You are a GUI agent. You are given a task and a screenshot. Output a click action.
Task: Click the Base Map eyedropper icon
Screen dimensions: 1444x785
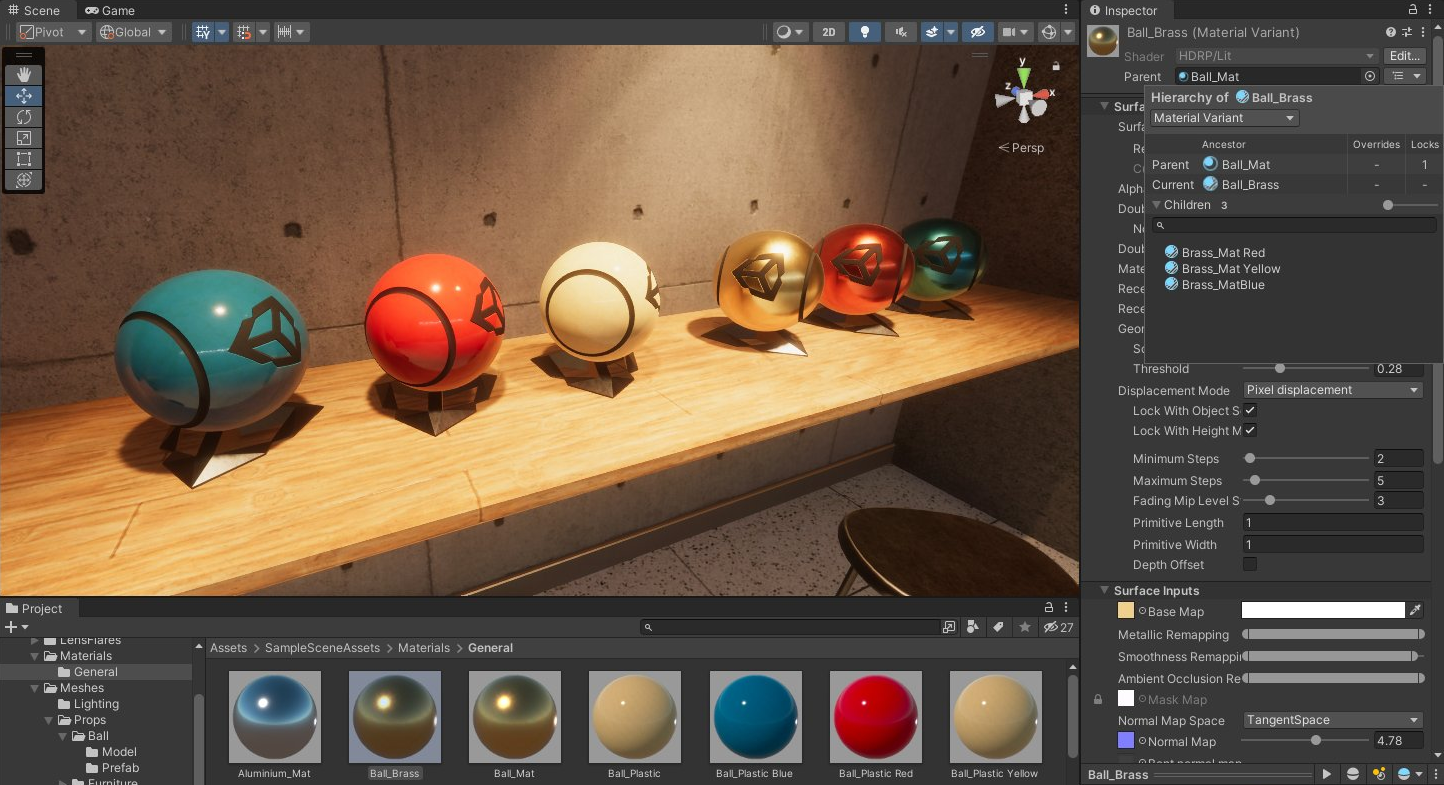1415,611
